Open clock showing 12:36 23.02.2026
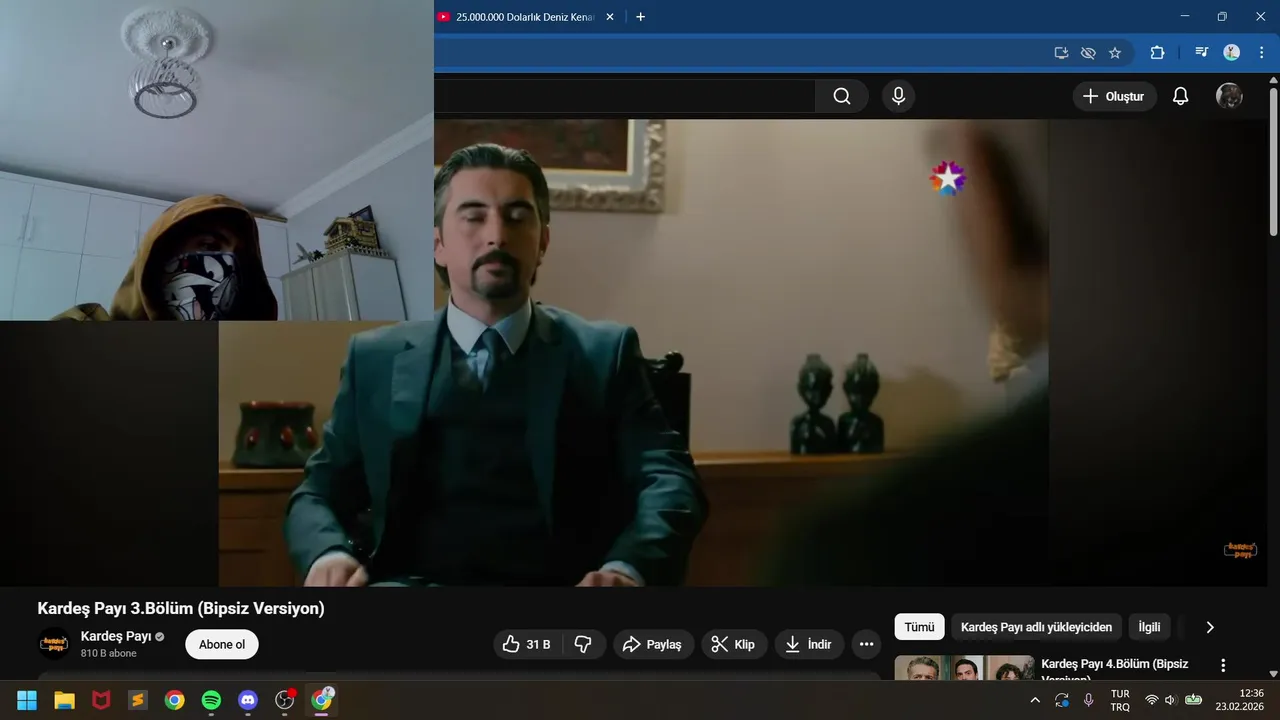The height and width of the screenshot is (720, 1280). pos(1239,700)
